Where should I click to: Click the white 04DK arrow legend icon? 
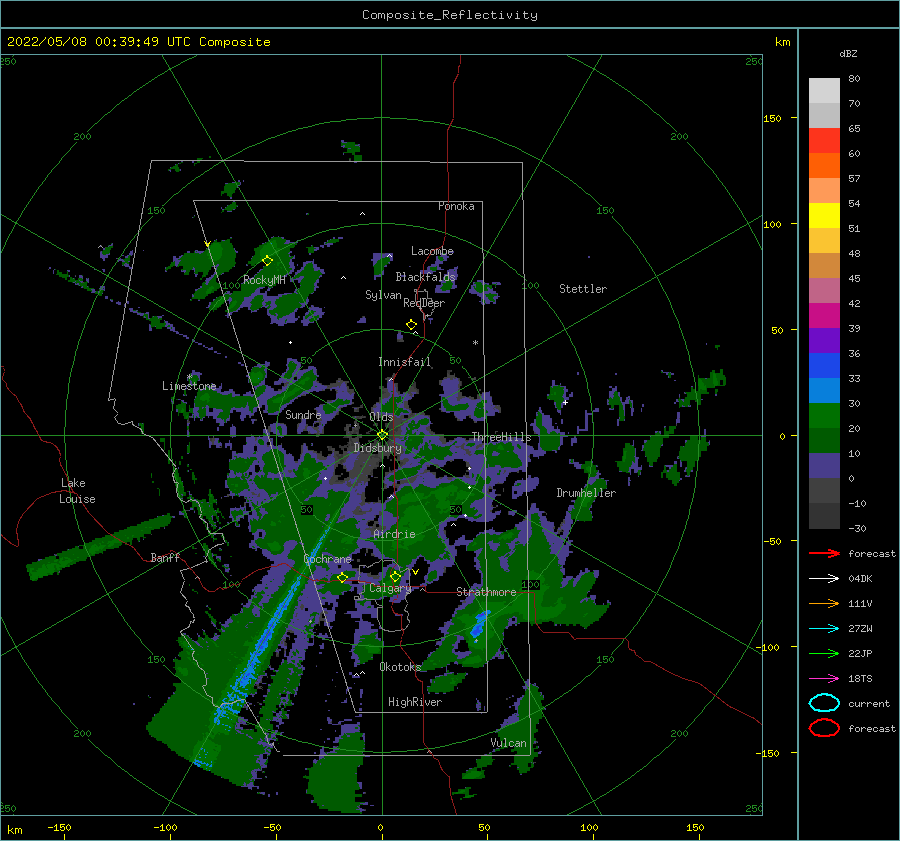(824, 579)
